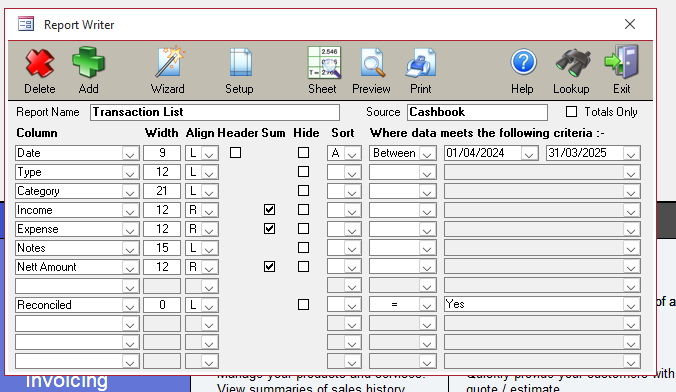
Task: Open the Expense column dropdown
Action: (x=130, y=229)
